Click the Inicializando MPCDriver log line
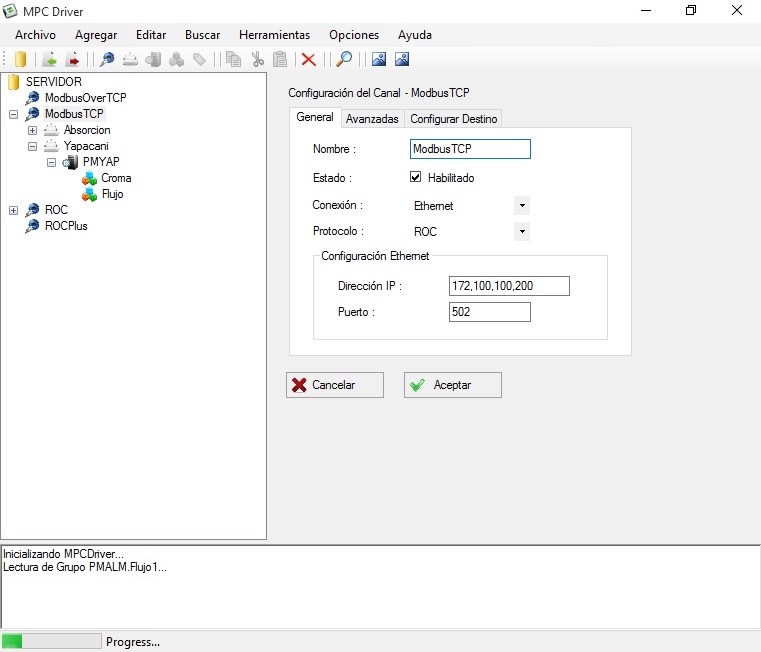This screenshot has height=652, width=761. [x=64, y=554]
